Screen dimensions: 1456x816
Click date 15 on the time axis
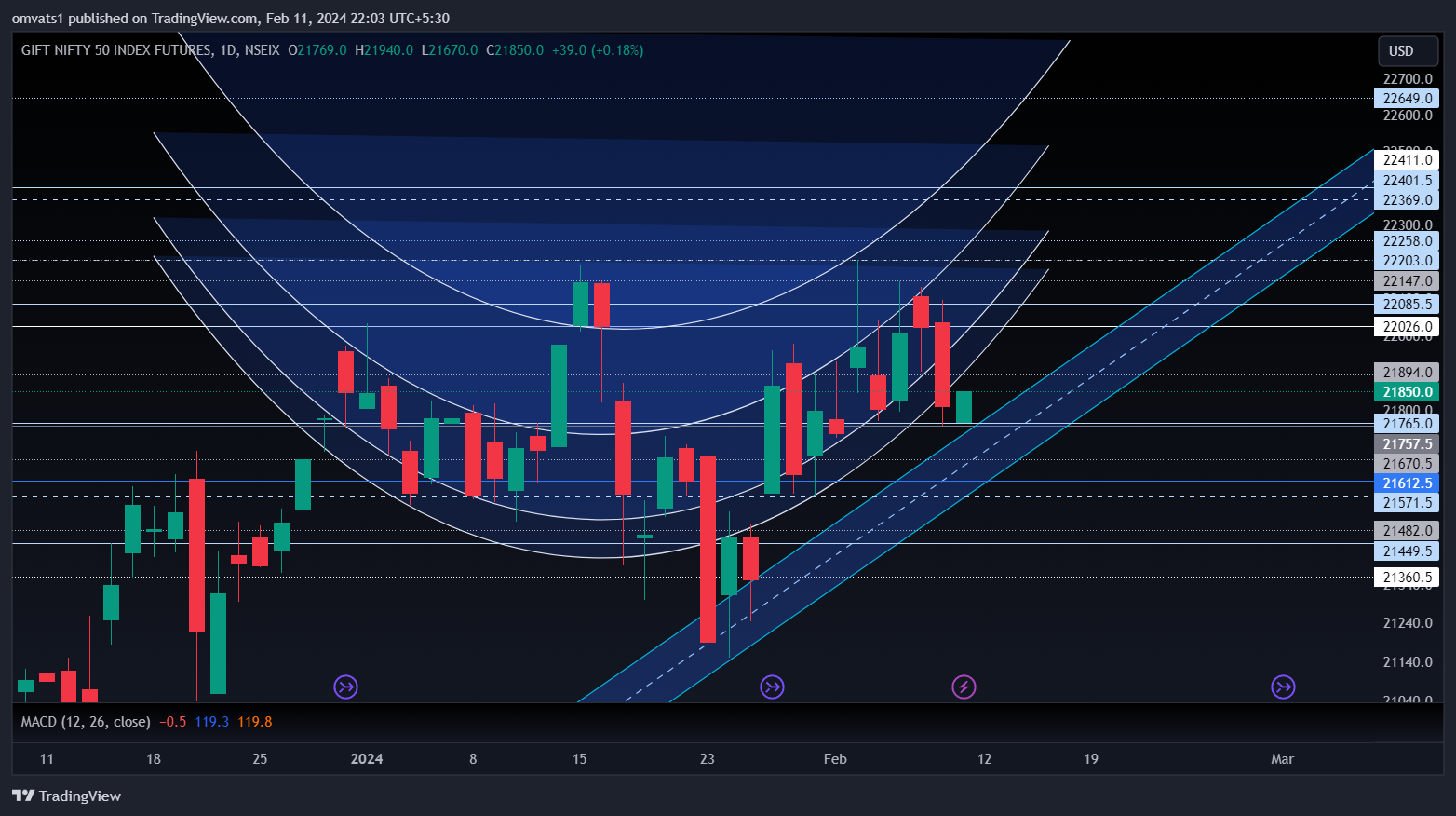[580, 759]
